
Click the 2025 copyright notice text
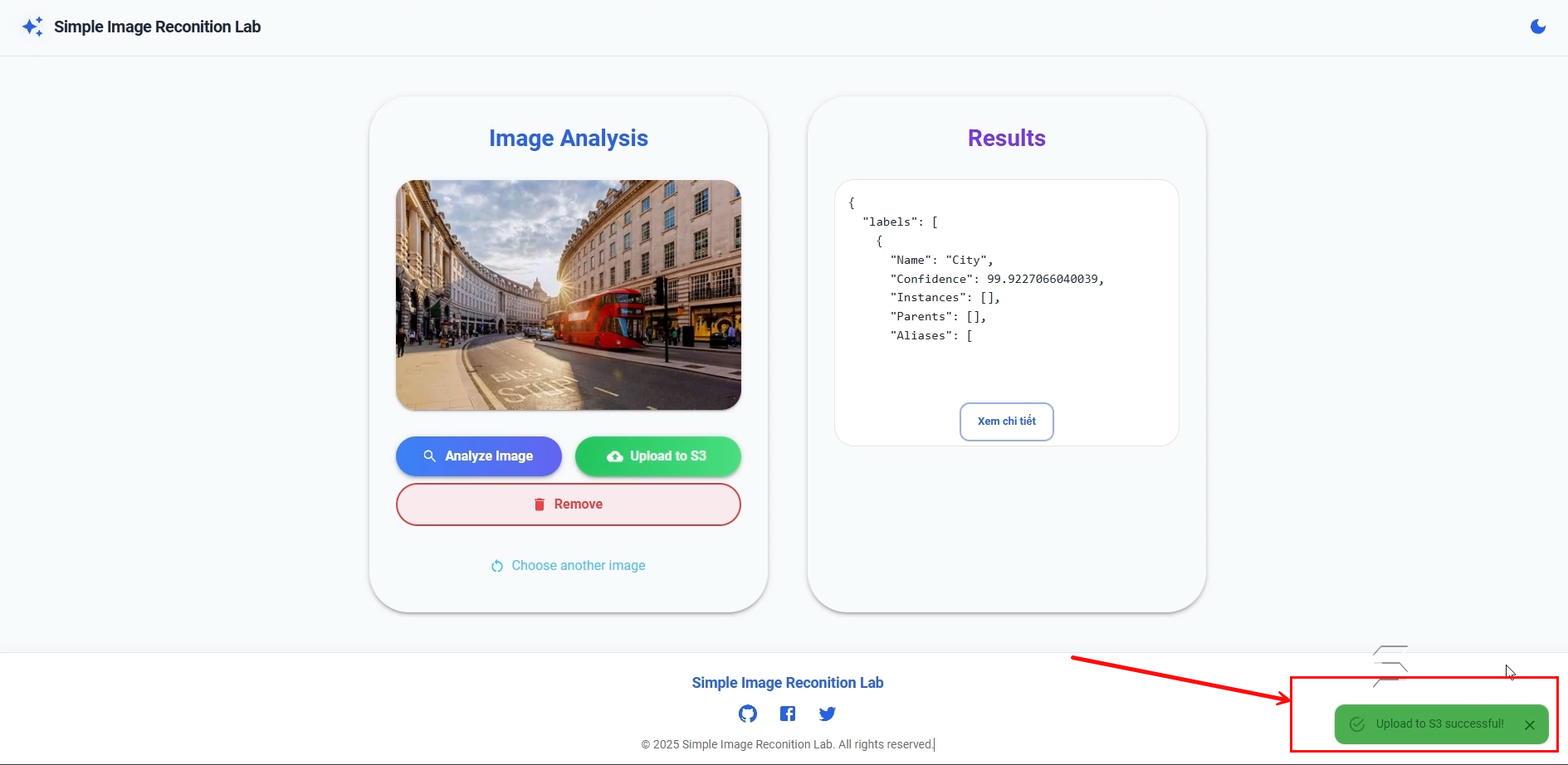(x=787, y=745)
